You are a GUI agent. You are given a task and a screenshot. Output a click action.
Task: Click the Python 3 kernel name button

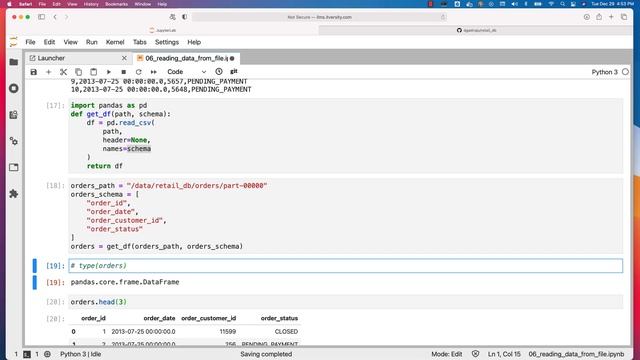[604, 72]
